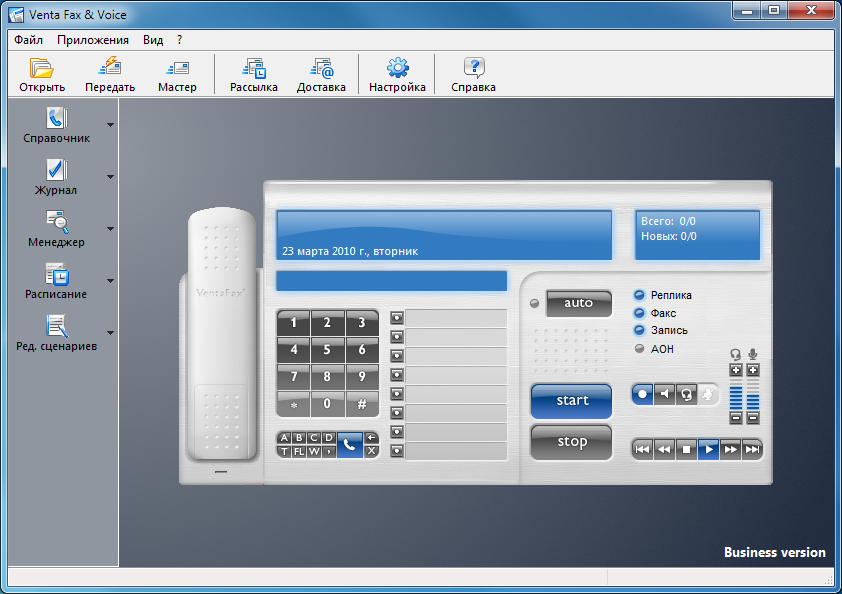Viewport: 842px width, 594px height.
Task: Open the Приложения menu
Action: [93, 40]
